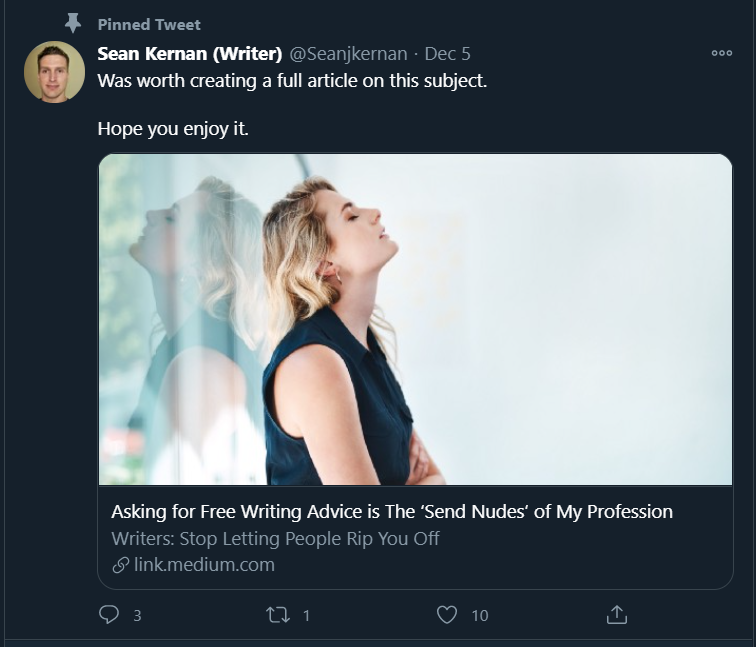Click the 'Was worth creating a full article' text

[x=292, y=81]
